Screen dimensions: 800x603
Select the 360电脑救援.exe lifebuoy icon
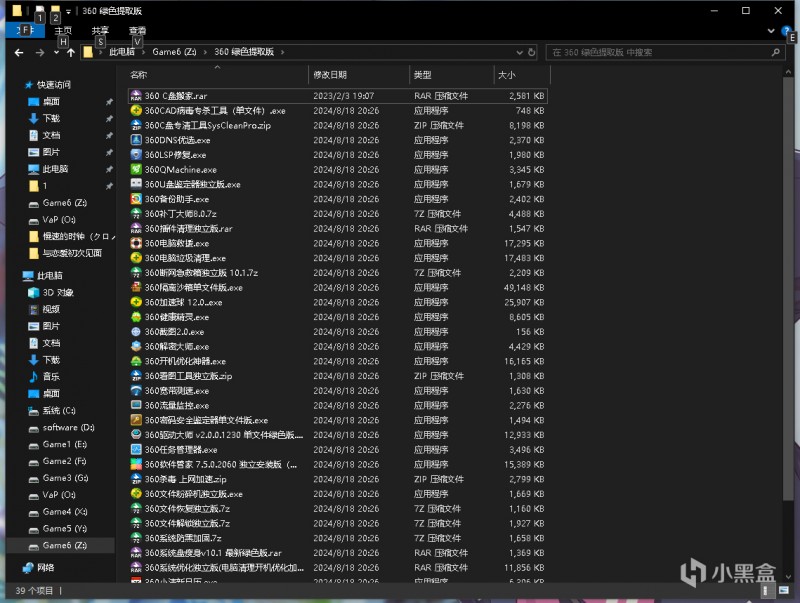[x=136, y=243]
